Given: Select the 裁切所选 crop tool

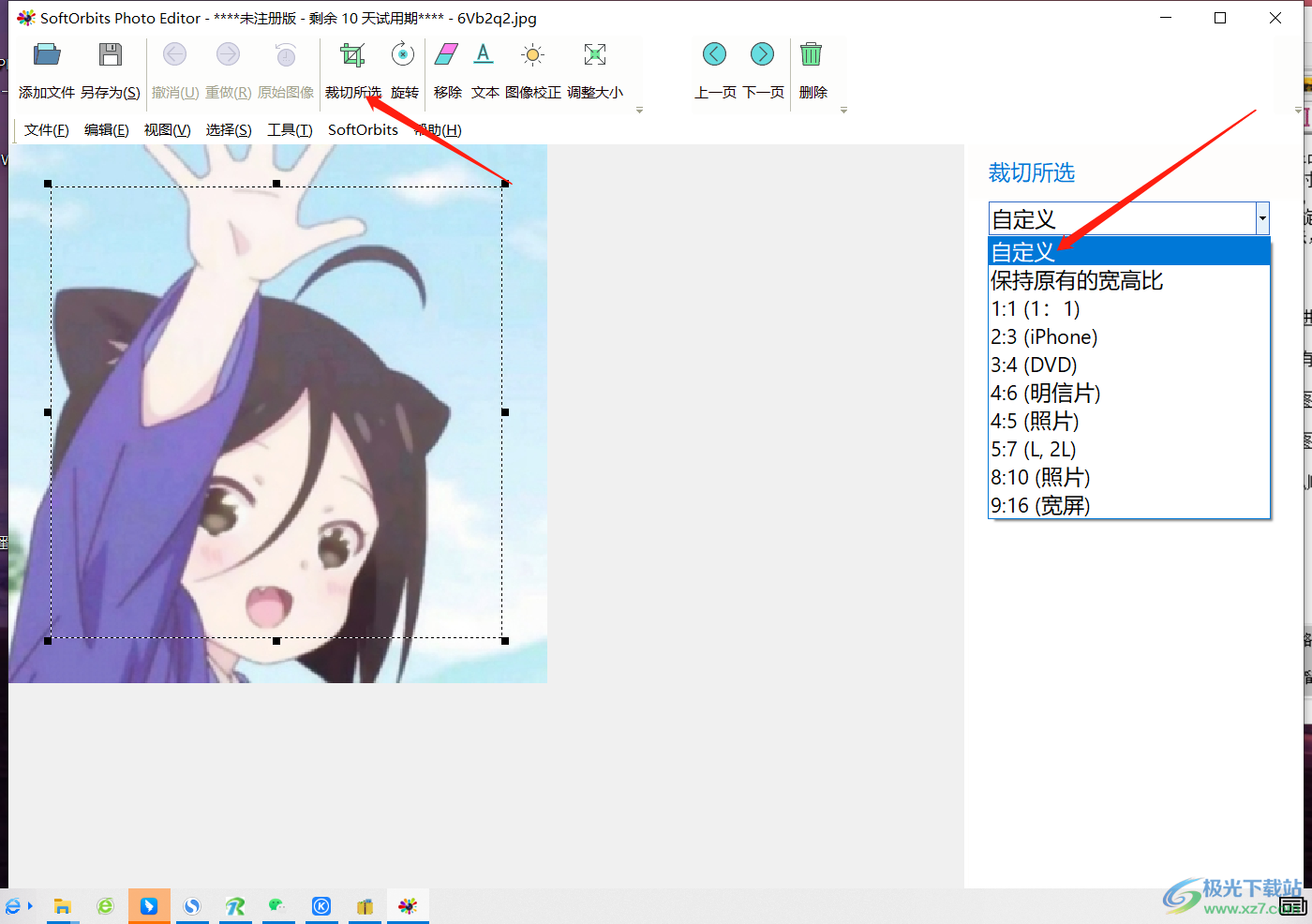Looking at the screenshot, I should pyautogui.click(x=352, y=70).
